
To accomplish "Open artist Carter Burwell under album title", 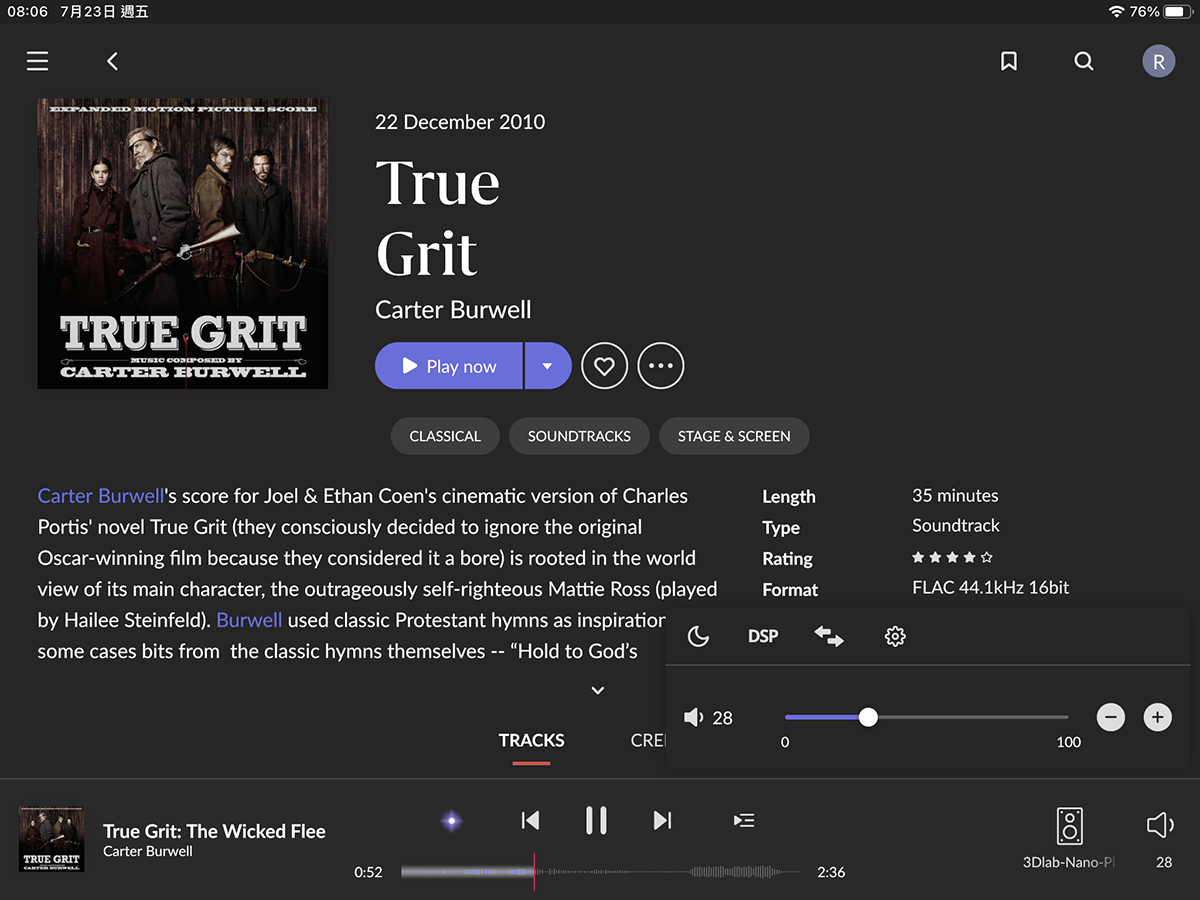I will 453,310.
